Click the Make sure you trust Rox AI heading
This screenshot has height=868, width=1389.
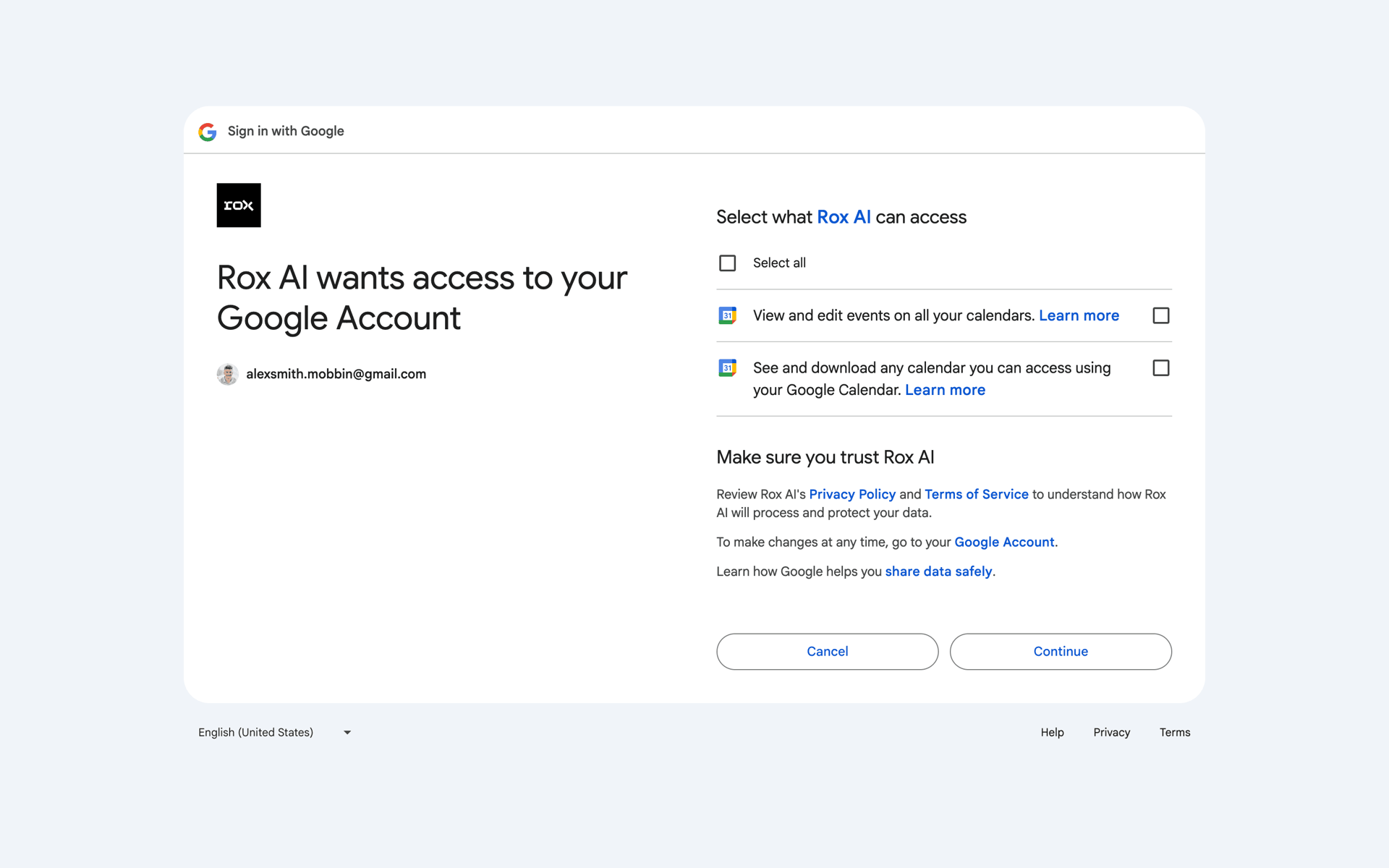pos(825,457)
